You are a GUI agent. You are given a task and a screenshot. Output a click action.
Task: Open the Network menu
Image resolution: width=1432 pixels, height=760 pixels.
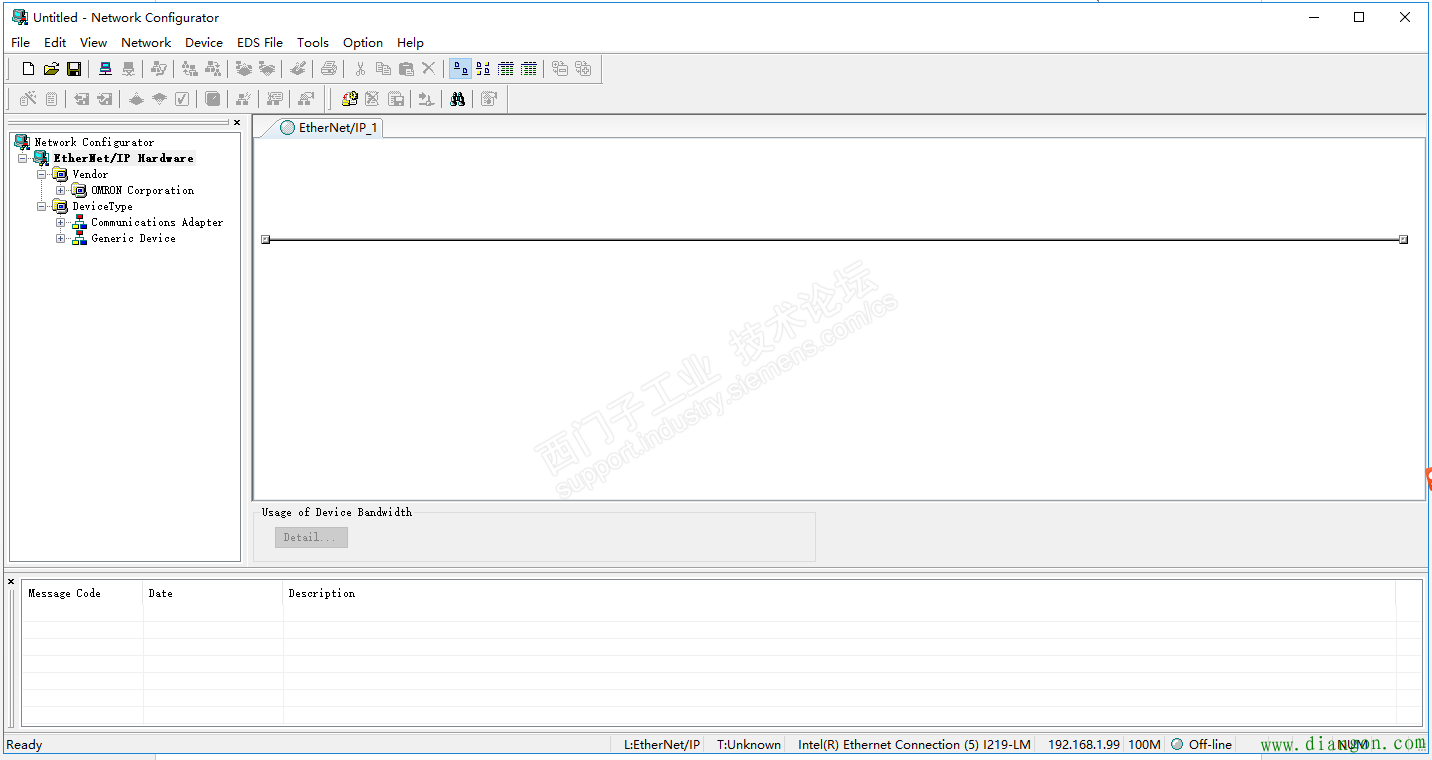(x=146, y=43)
